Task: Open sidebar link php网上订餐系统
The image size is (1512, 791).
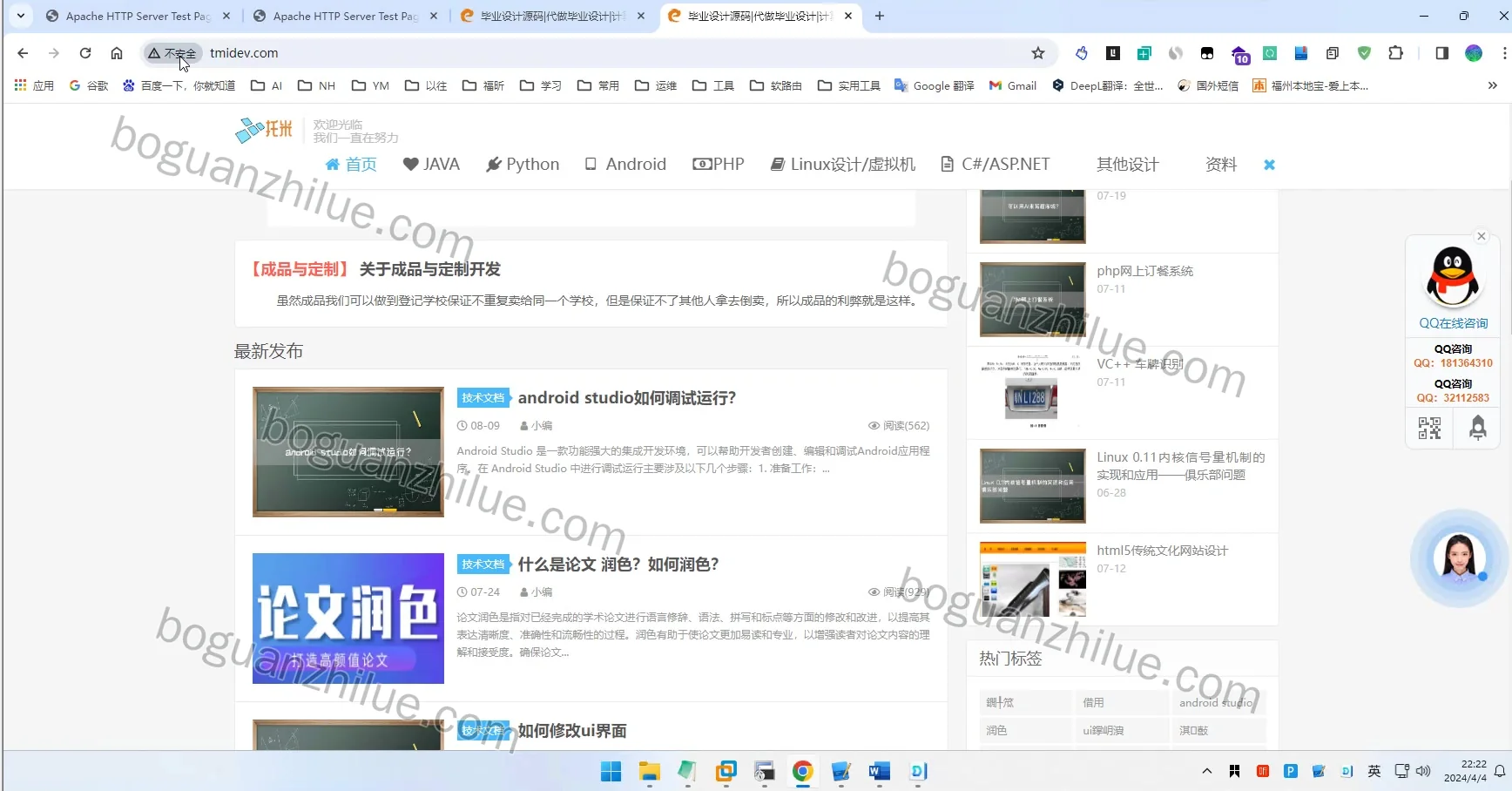Action: (x=1144, y=271)
